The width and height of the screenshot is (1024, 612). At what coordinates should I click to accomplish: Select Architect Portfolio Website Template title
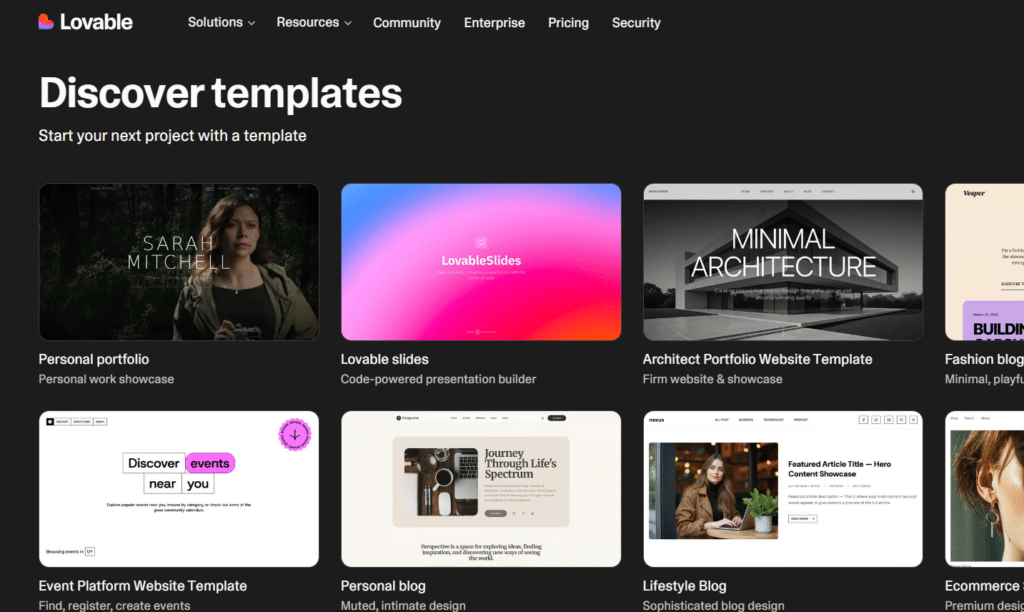[x=758, y=359]
